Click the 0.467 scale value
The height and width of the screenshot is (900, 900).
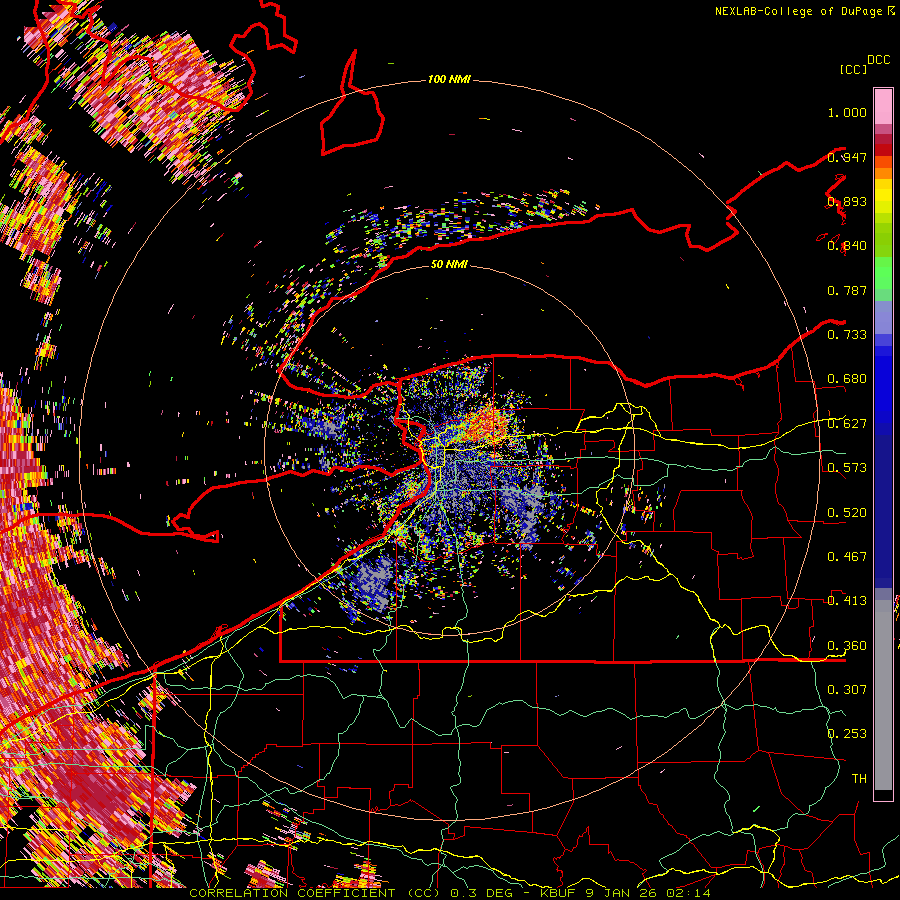click(x=847, y=557)
